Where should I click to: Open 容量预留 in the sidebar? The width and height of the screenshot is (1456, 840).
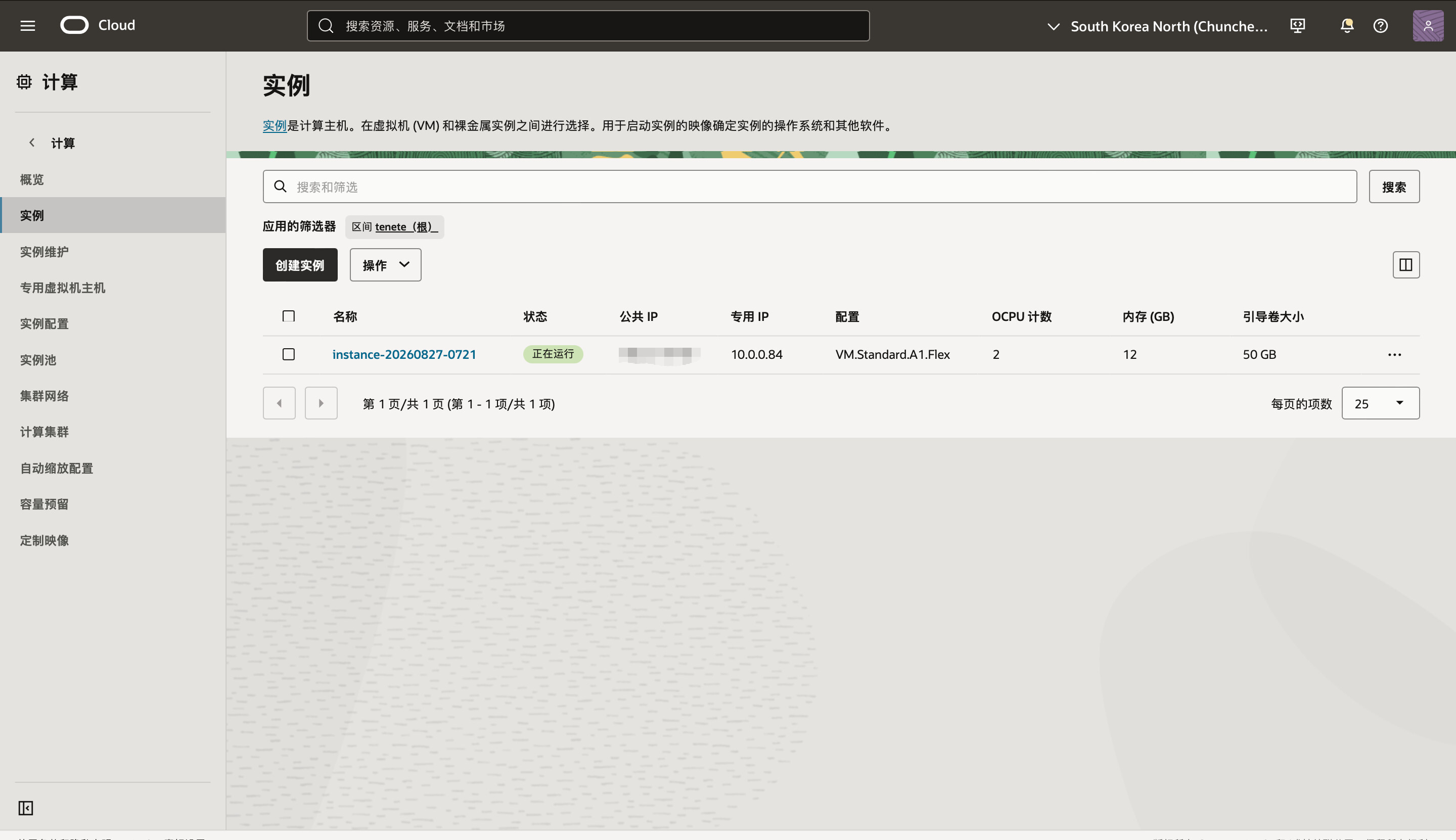pyautogui.click(x=44, y=504)
